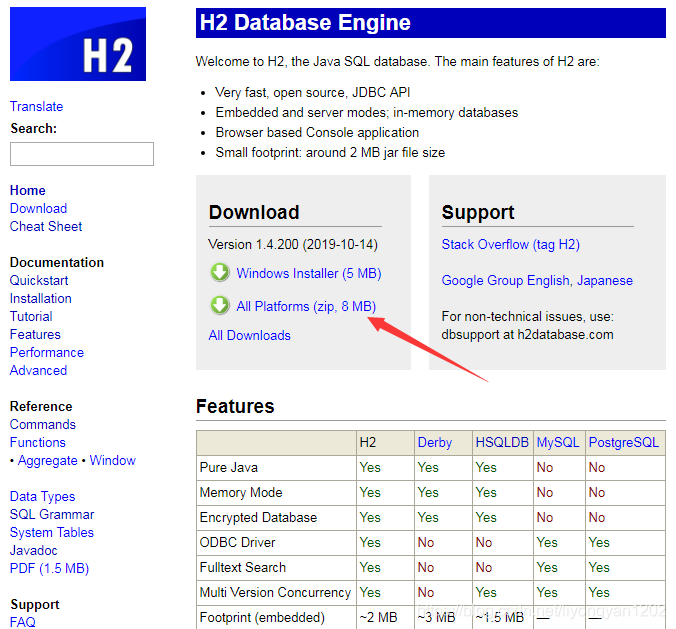Open Google Group English link
The width and height of the screenshot is (676, 629).
(x=506, y=281)
